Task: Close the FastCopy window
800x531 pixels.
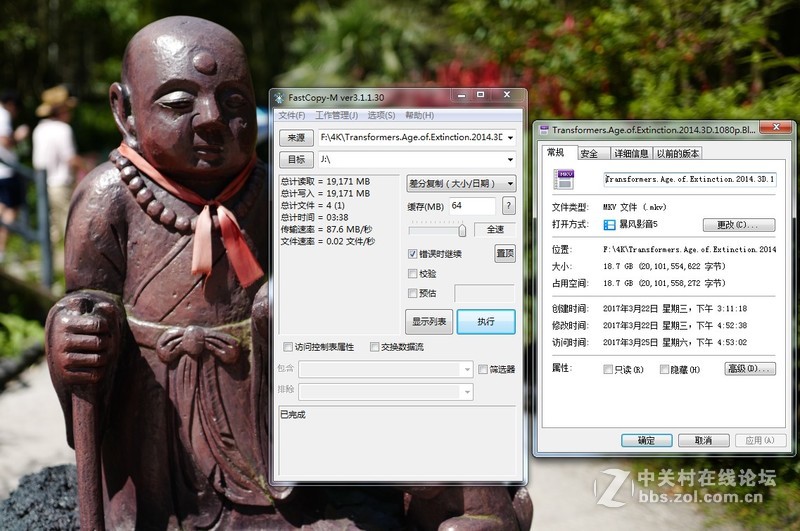Action: 507,95
